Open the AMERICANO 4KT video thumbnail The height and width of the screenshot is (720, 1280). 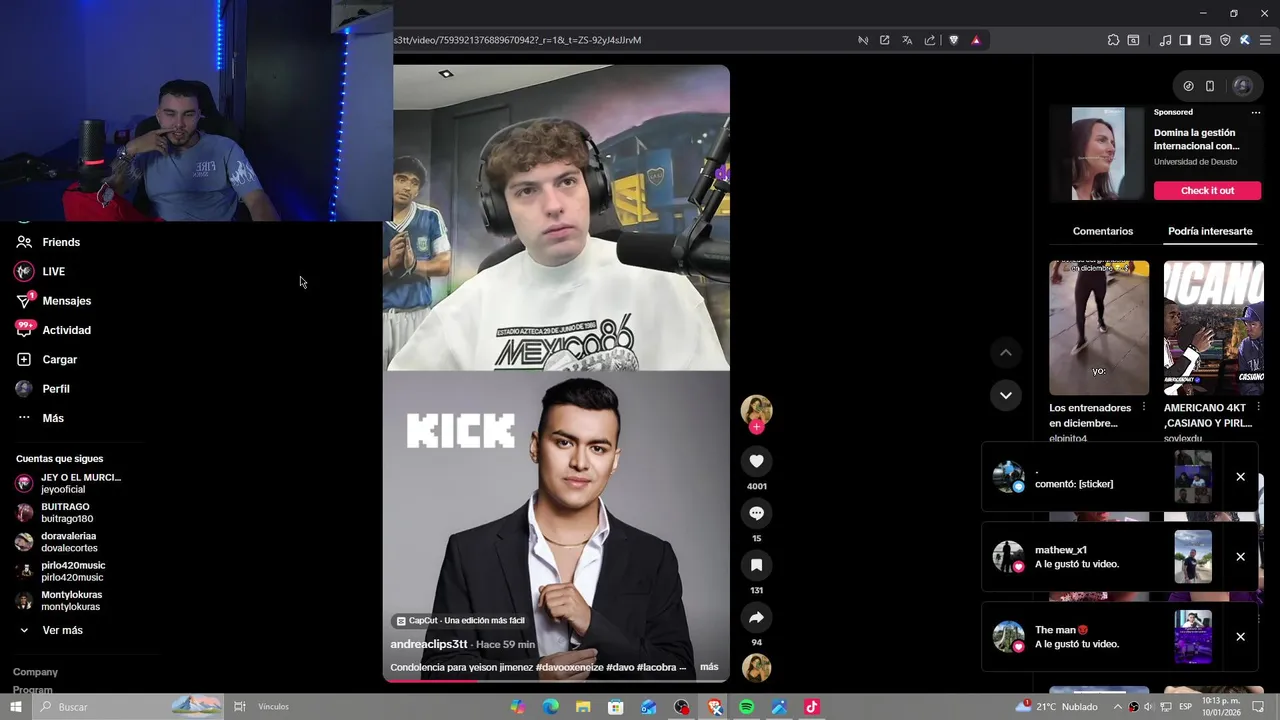[1213, 328]
